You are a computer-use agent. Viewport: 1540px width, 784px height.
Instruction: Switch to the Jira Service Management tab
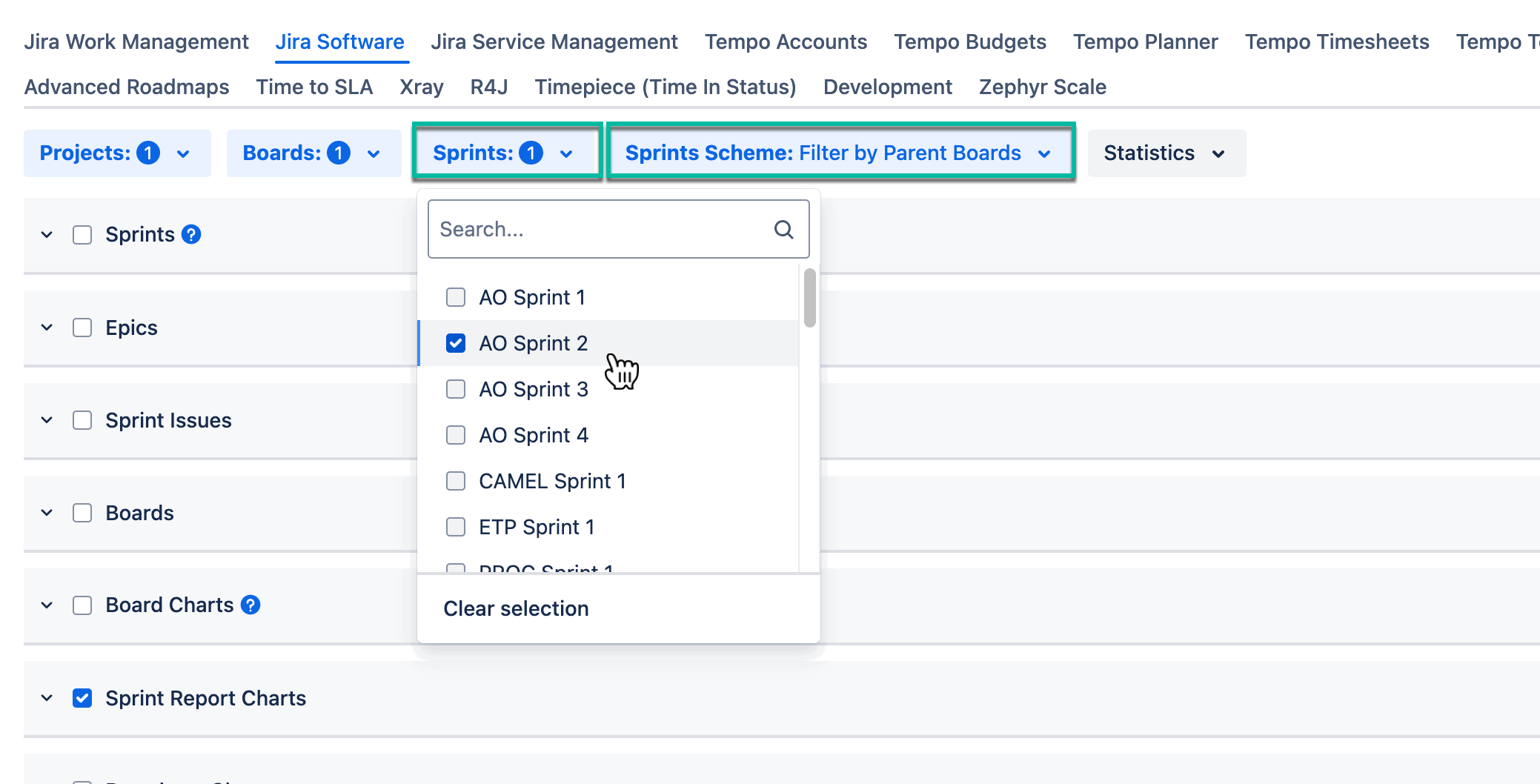pos(554,41)
